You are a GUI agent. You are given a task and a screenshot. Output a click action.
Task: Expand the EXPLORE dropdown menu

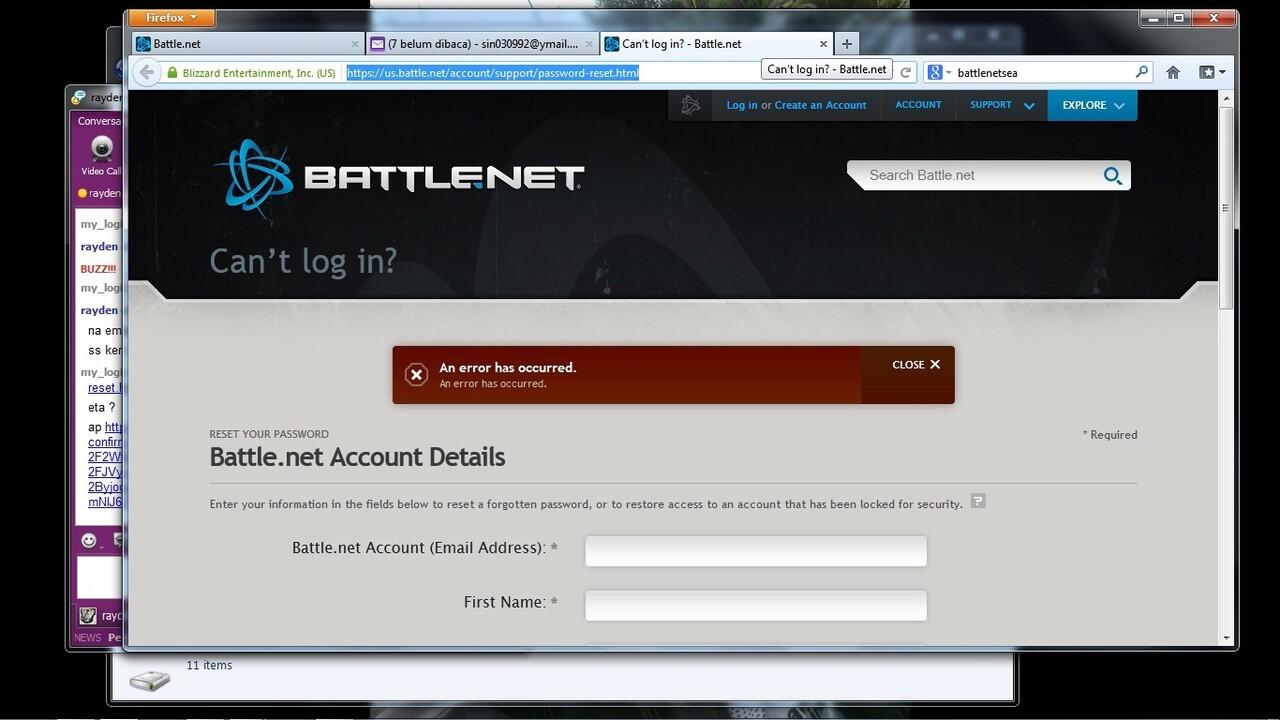[x=1092, y=105]
